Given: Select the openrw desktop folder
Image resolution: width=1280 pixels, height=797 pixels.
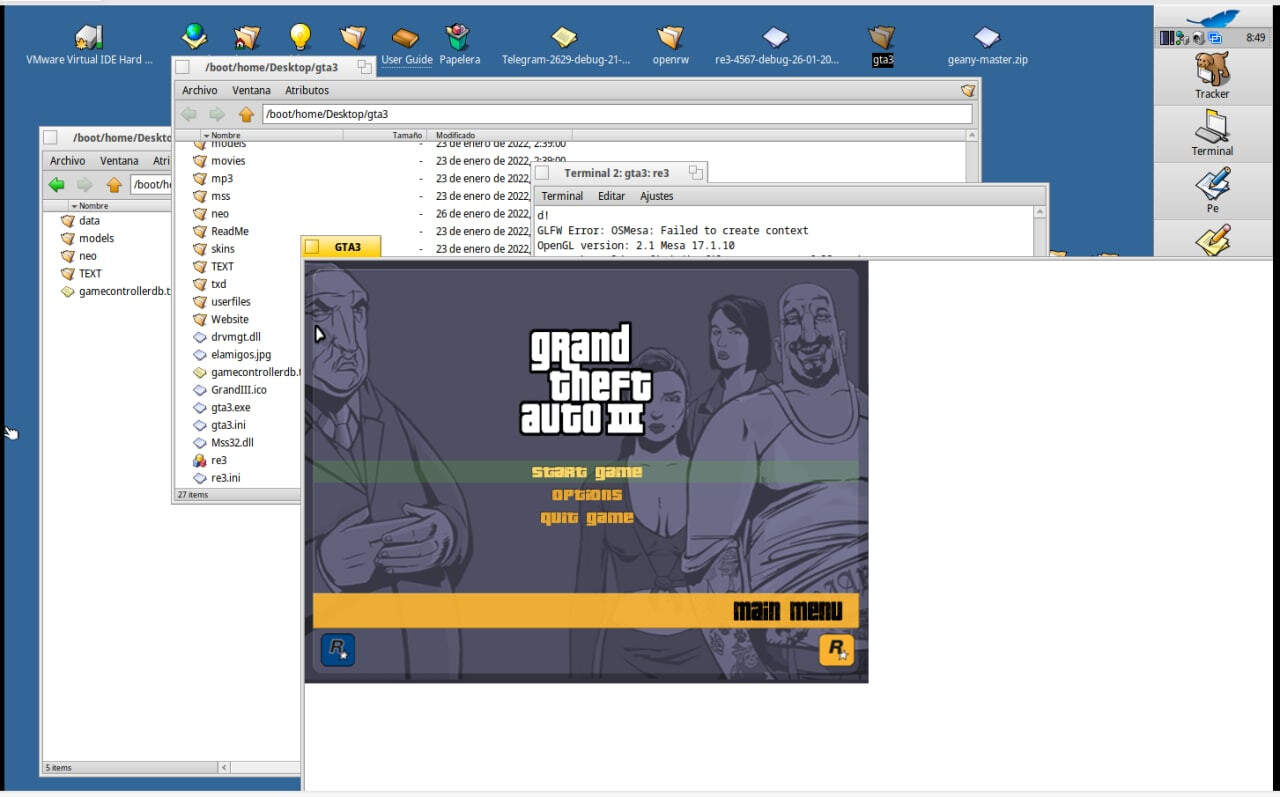Looking at the screenshot, I should pyautogui.click(x=670, y=45).
